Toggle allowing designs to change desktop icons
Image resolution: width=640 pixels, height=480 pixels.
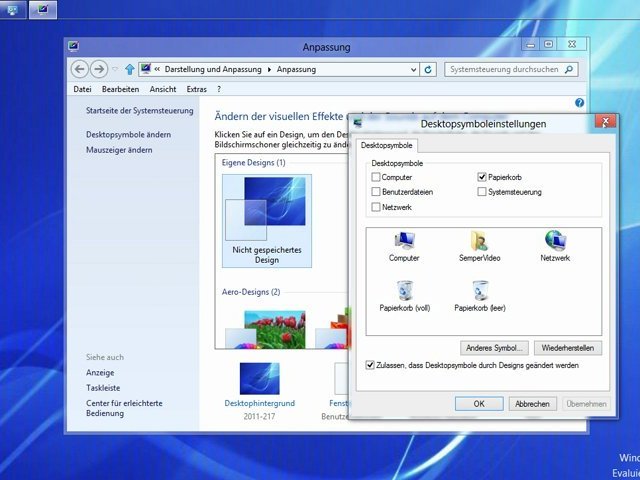[x=371, y=366]
